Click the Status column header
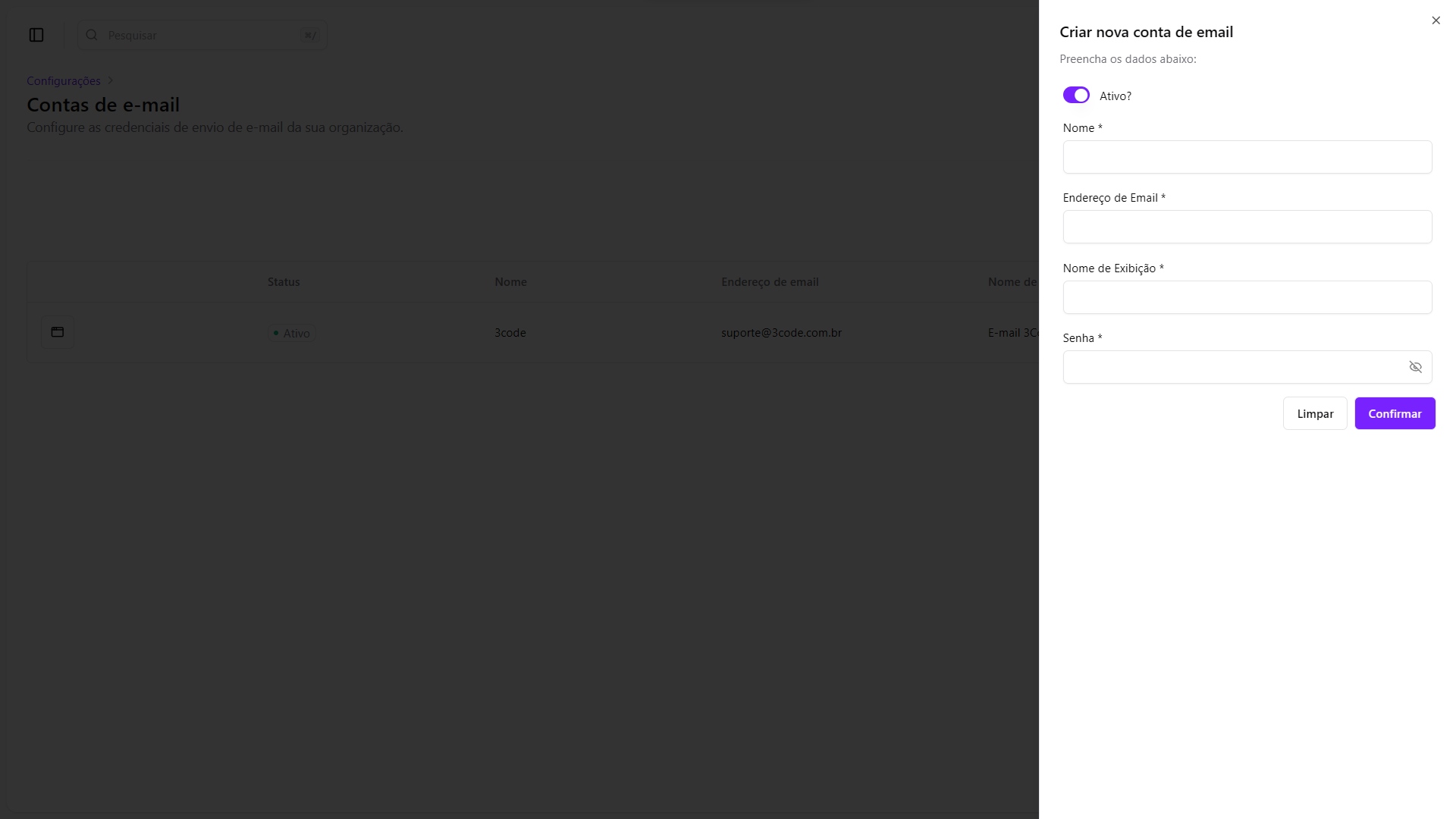Image resolution: width=1456 pixels, height=819 pixels. pyautogui.click(x=284, y=282)
